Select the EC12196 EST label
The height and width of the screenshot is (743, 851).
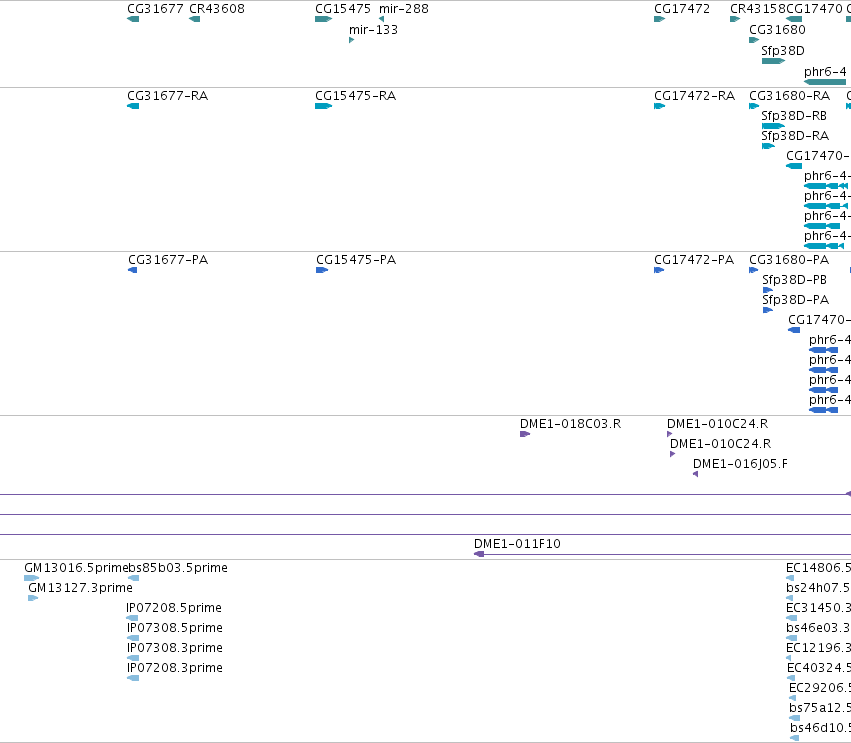coord(818,648)
